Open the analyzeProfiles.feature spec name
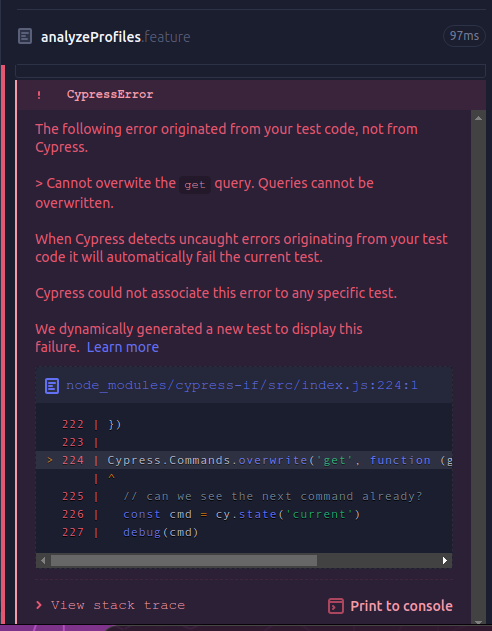Image resolution: width=492 pixels, height=631 pixels. (115, 37)
